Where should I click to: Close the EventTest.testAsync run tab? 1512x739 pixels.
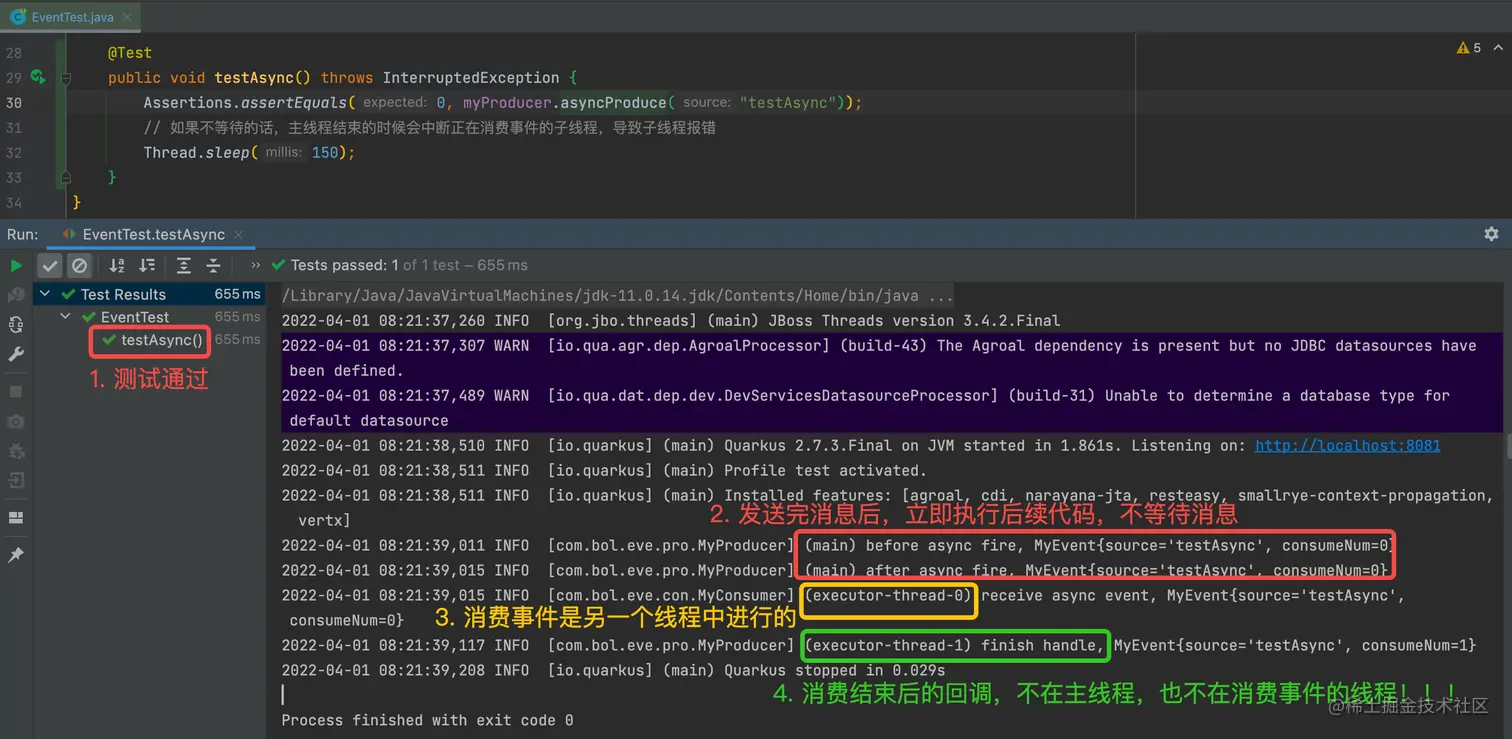[x=240, y=234]
